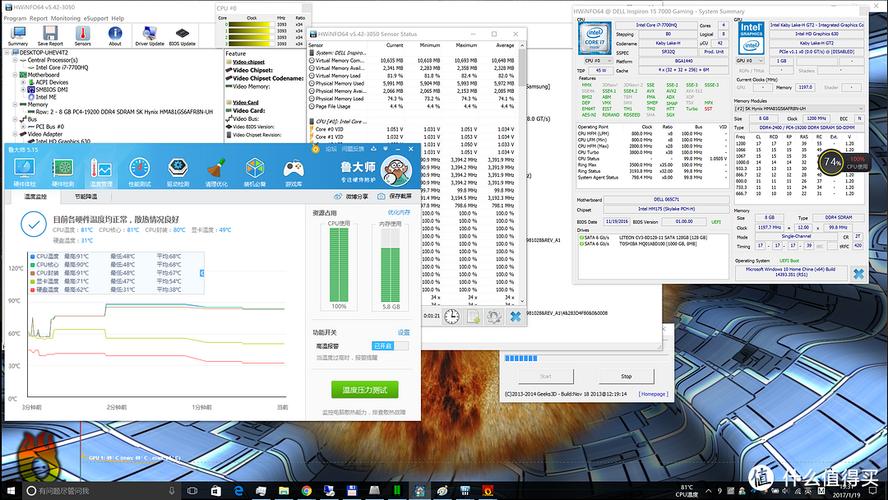Viewport: 888px width, 500px height.
Task: Open the Program menu in HWiNFO64
Action: 15,18
